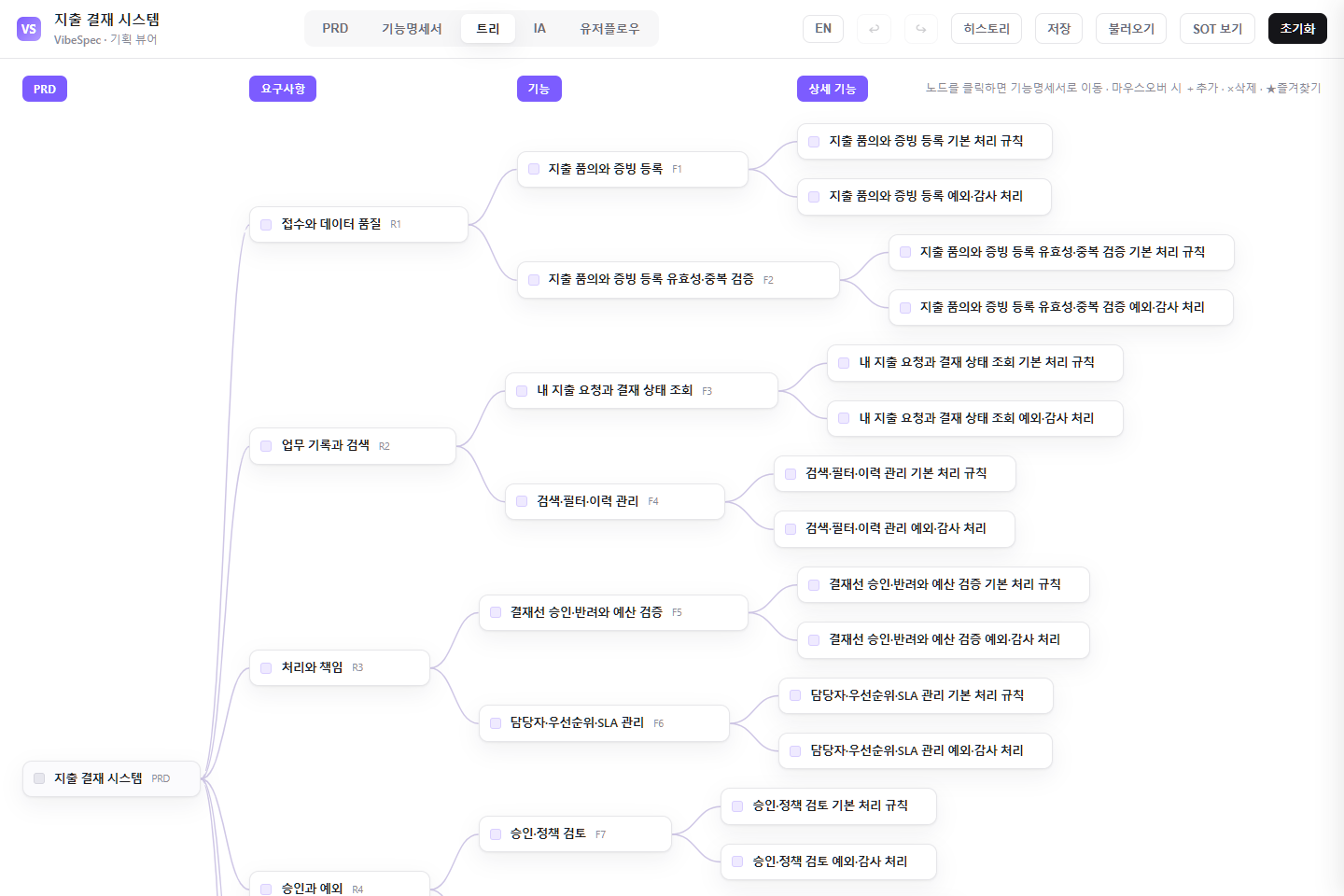Click the 저장 button
1344x896 pixels.
(x=1058, y=29)
